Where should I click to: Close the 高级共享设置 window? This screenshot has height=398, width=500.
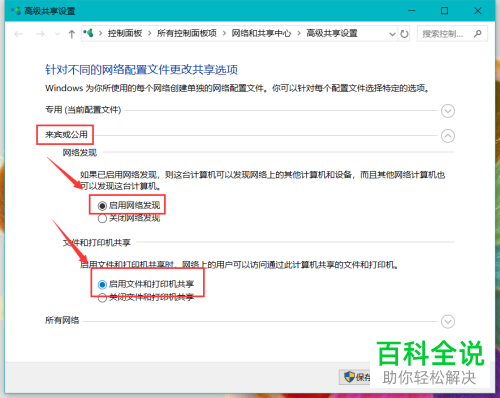click(x=478, y=11)
